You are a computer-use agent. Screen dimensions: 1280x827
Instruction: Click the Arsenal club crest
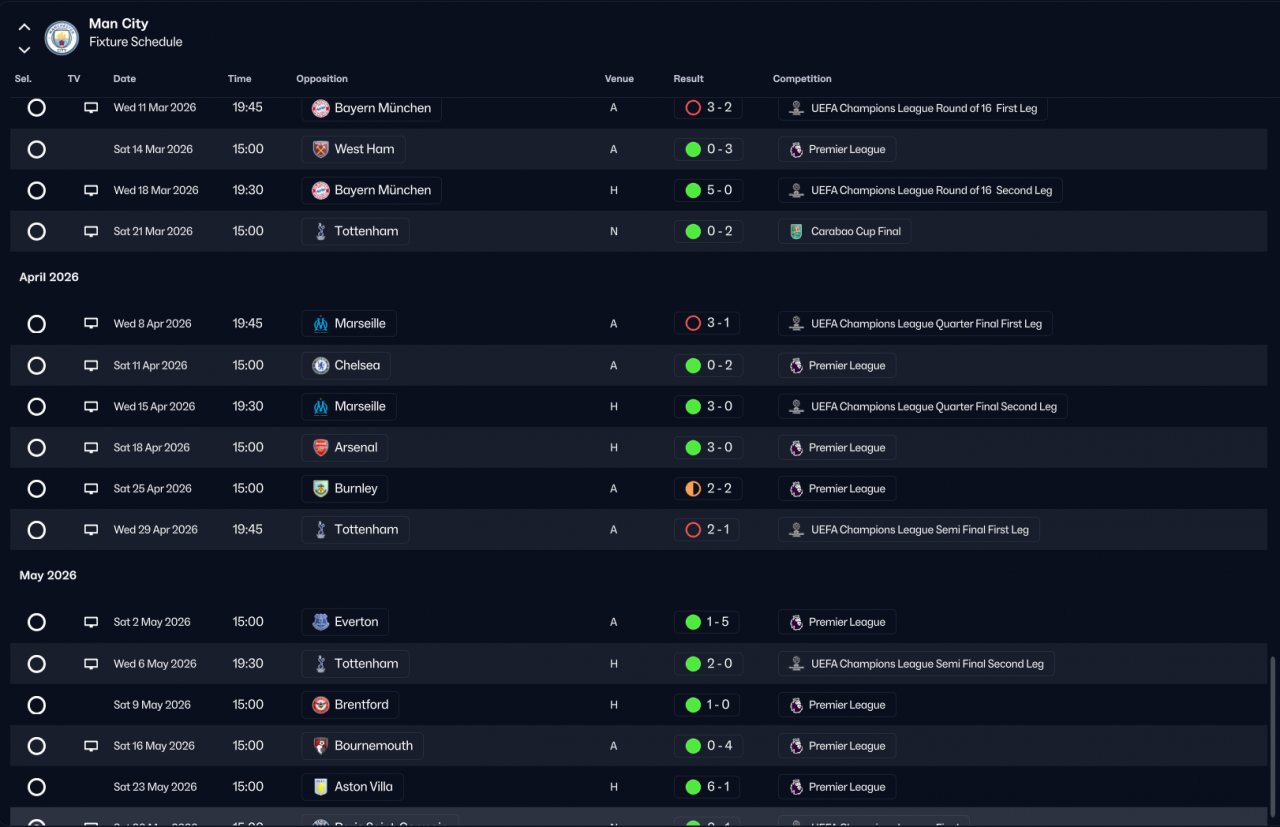[320, 448]
